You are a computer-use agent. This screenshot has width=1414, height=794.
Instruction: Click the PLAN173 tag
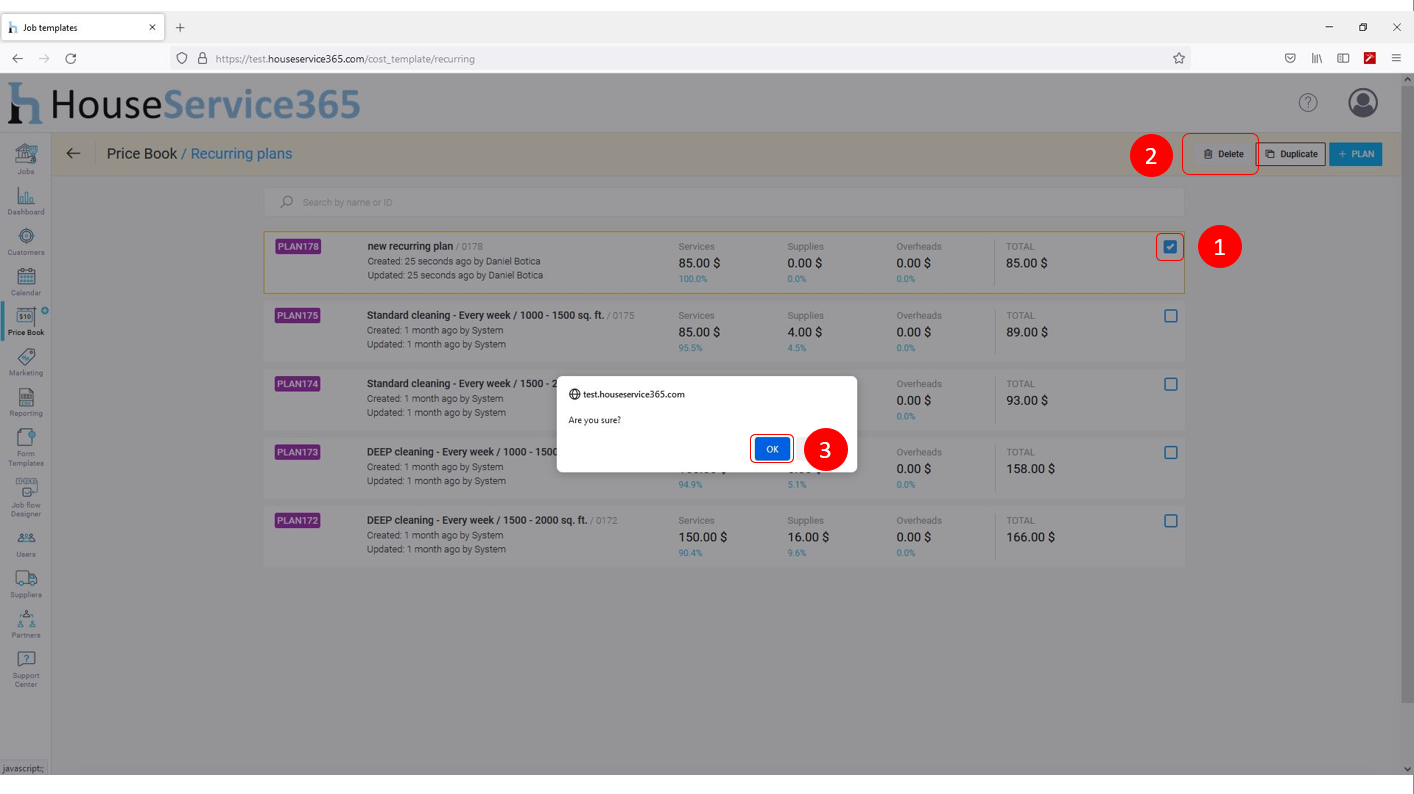point(298,452)
